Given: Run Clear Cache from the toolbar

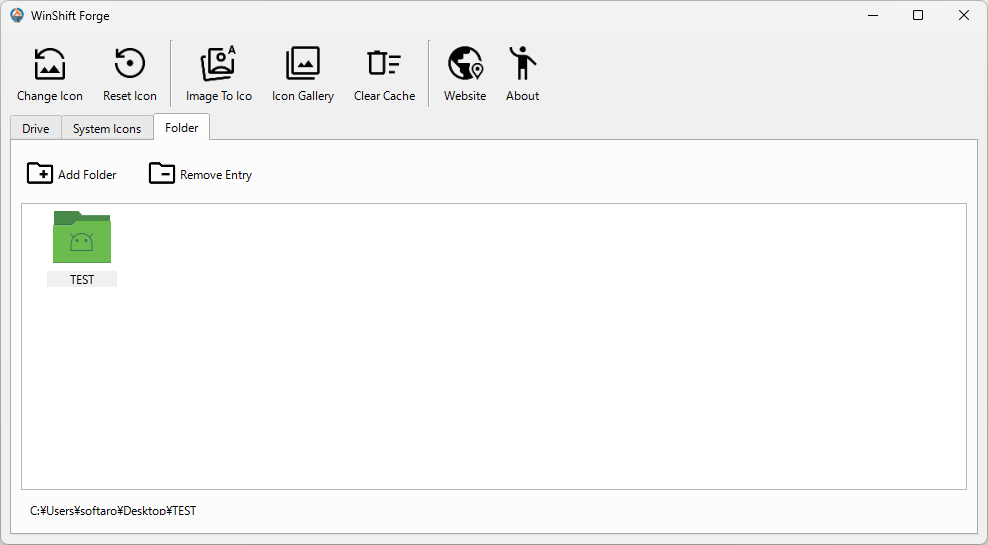Looking at the screenshot, I should (384, 74).
